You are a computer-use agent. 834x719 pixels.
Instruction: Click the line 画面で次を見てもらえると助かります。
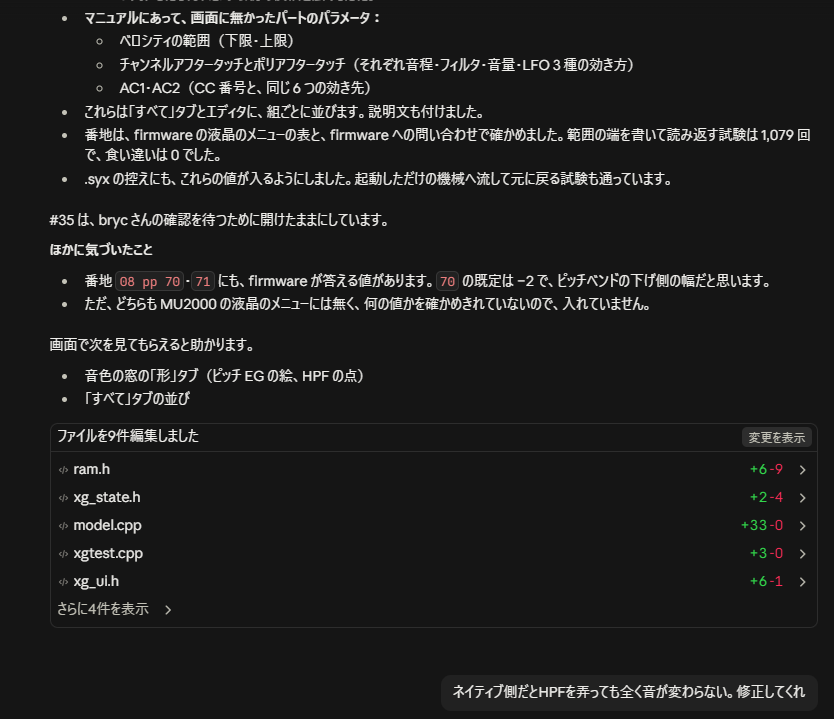point(152,345)
